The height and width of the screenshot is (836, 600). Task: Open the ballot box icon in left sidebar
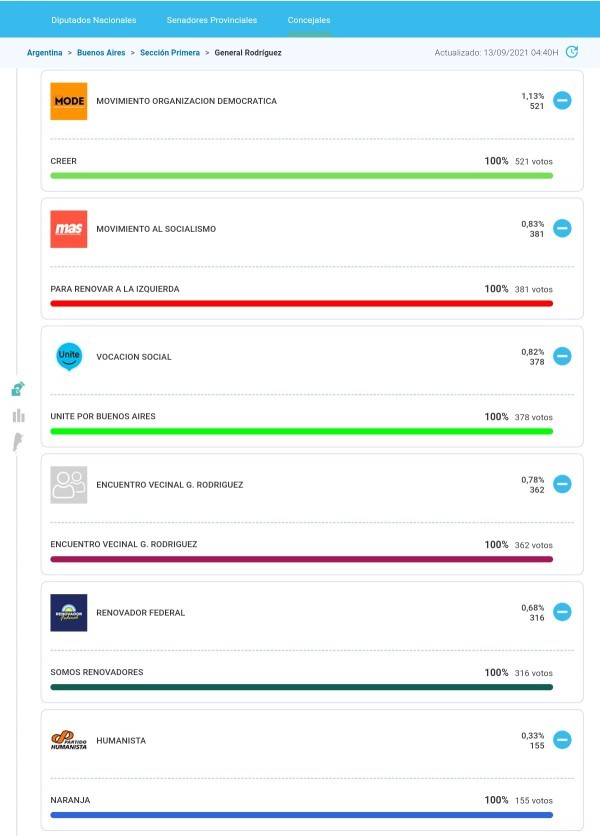click(x=18, y=389)
